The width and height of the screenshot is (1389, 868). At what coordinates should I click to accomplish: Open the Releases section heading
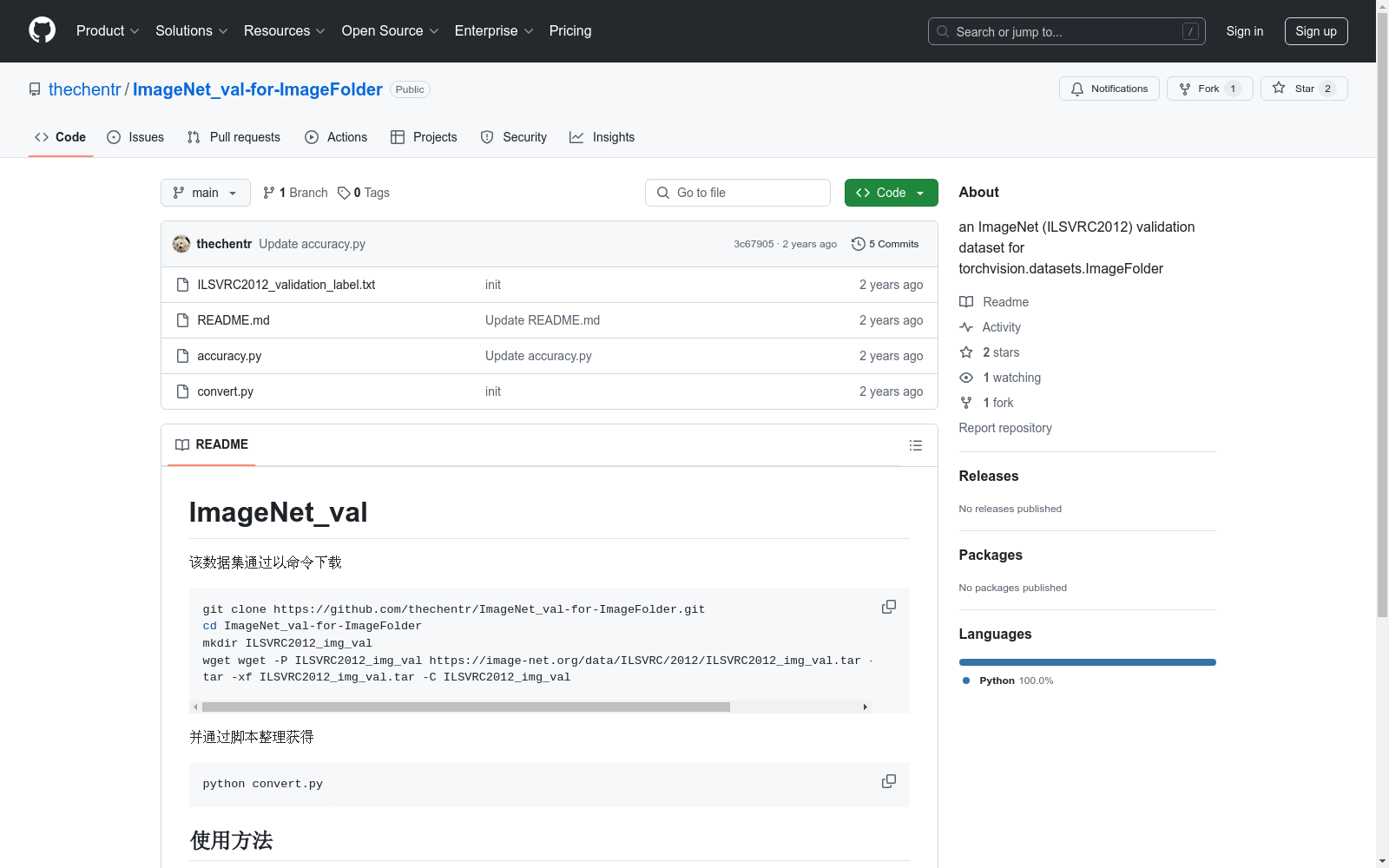pos(989,476)
